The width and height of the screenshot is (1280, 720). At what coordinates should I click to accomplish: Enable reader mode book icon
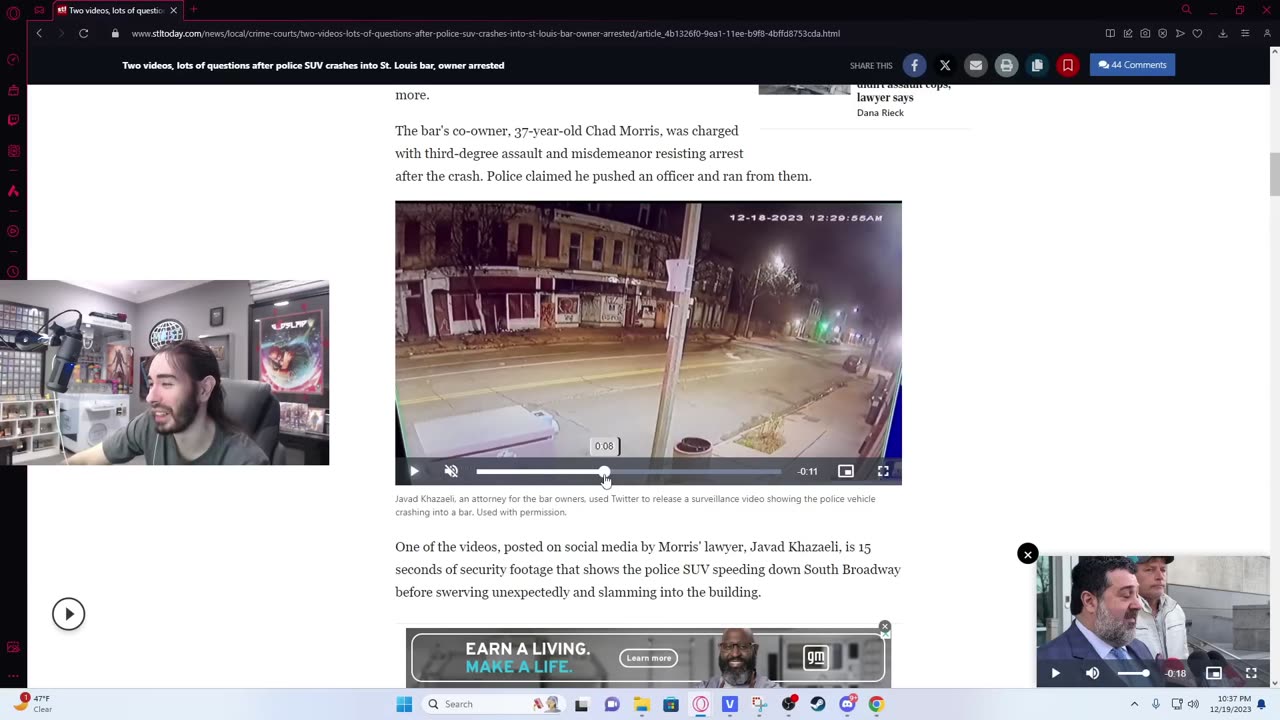[1110, 33]
